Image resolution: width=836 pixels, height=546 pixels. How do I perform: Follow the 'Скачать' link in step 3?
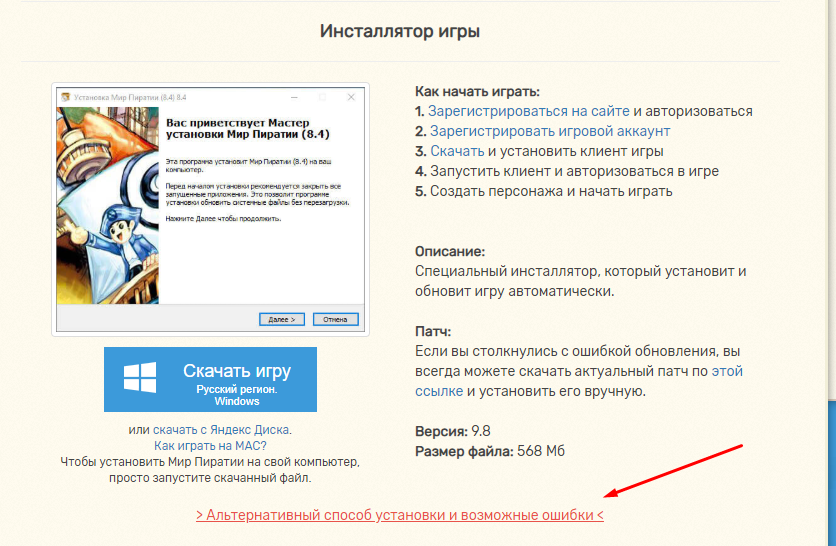[457, 151]
